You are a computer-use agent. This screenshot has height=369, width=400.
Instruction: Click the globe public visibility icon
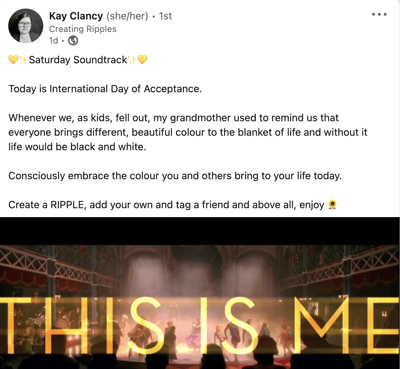tap(73, 41)
